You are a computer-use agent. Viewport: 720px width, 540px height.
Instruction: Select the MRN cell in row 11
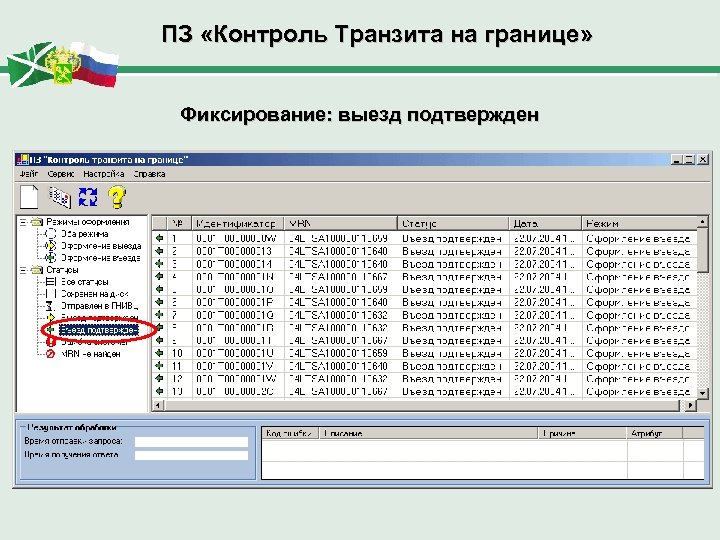point(341,366)
